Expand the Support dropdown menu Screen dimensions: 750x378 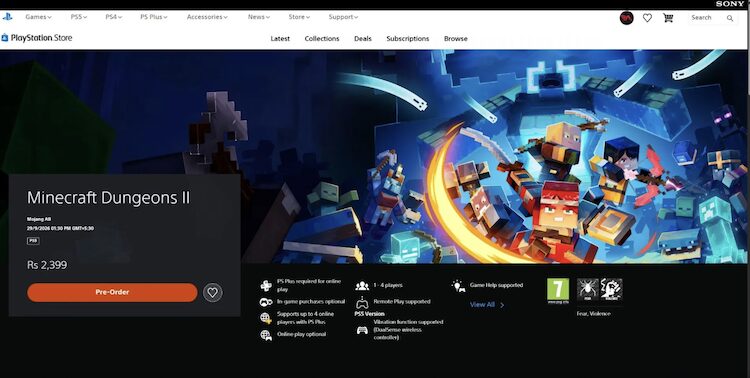343,17
